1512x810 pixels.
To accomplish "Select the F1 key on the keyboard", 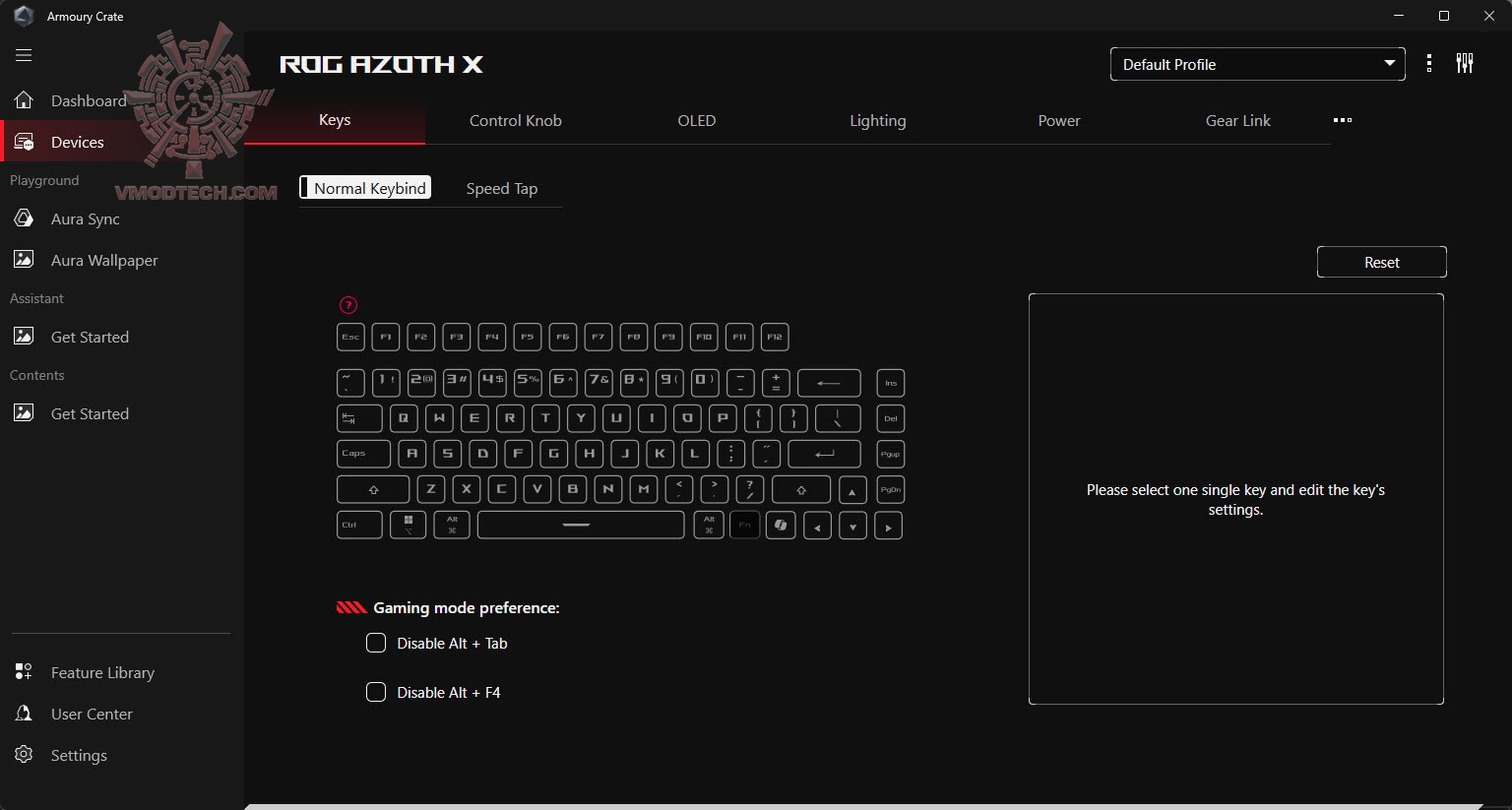I will click(x=386, y=337).
